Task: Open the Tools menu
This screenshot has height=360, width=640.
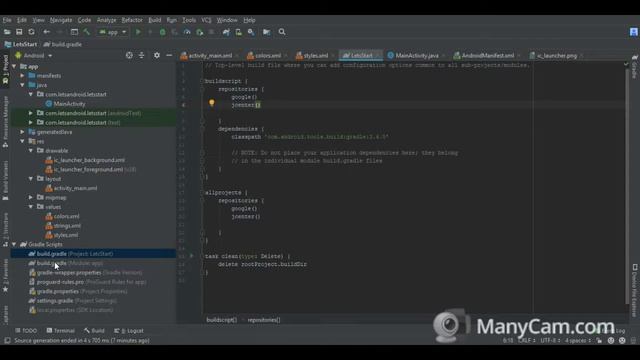Action: click(189, 20)
